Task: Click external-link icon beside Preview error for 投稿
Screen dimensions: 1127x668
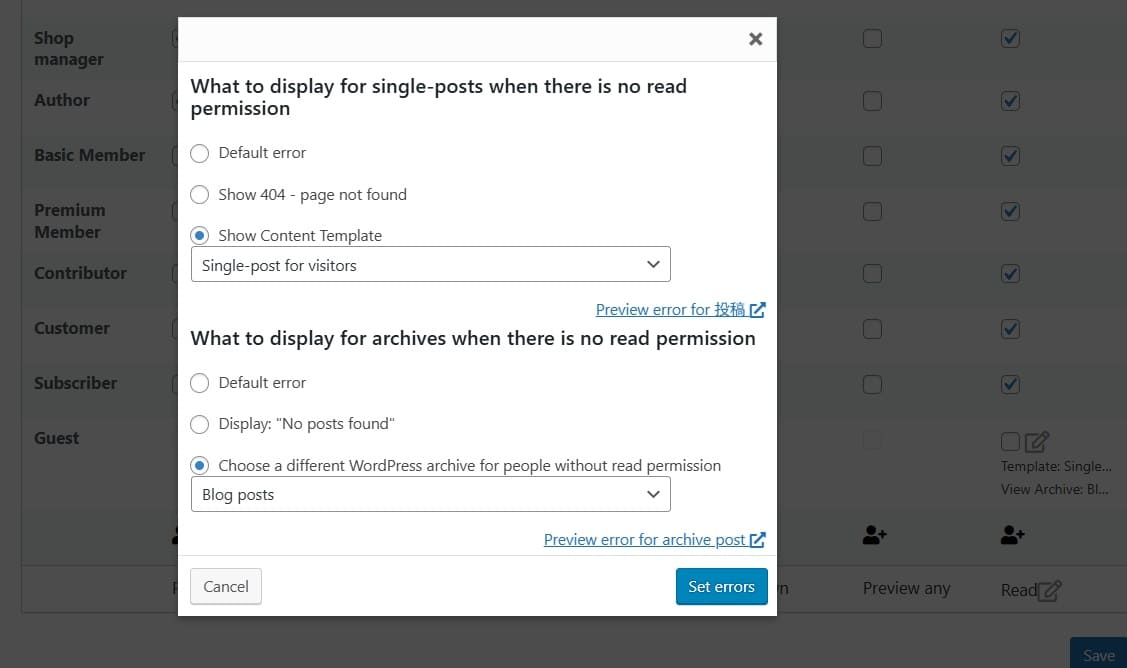Action: 757,310
